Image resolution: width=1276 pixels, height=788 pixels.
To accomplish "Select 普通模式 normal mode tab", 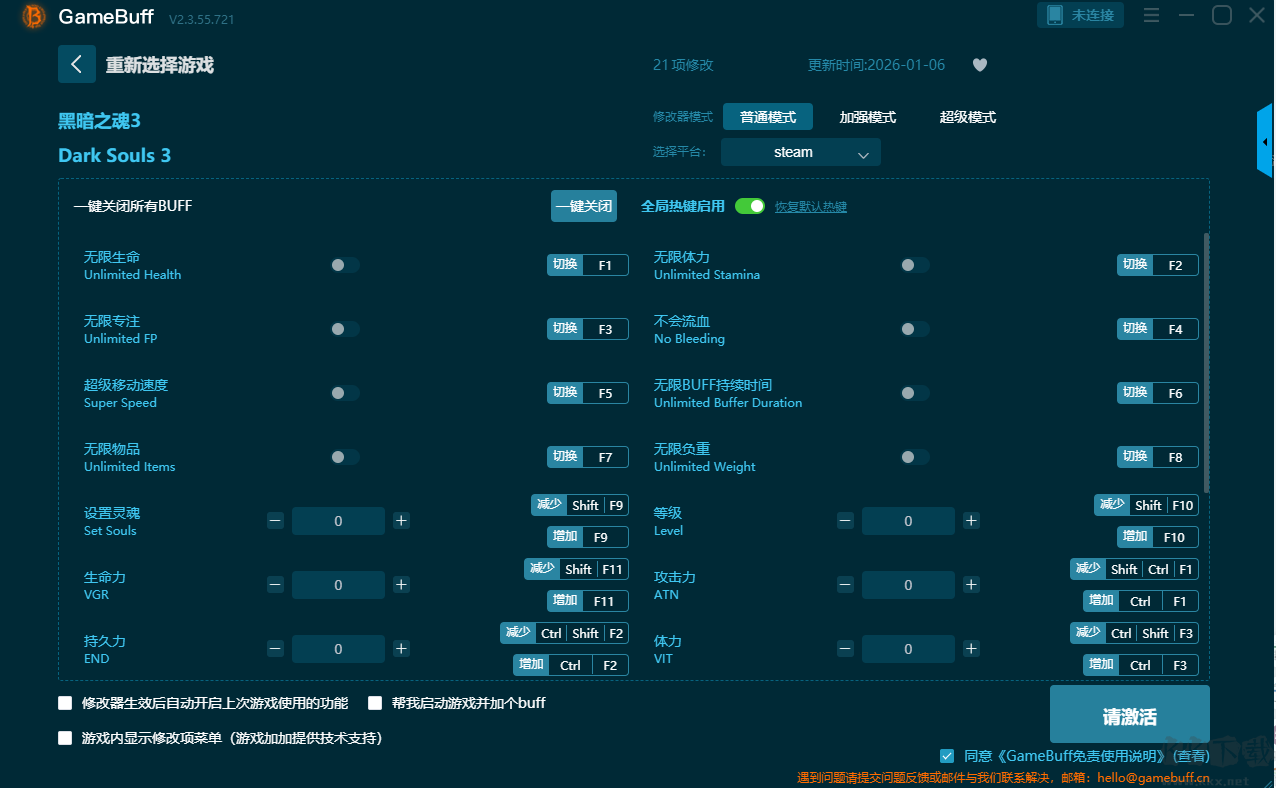I will tap(768, 117).
